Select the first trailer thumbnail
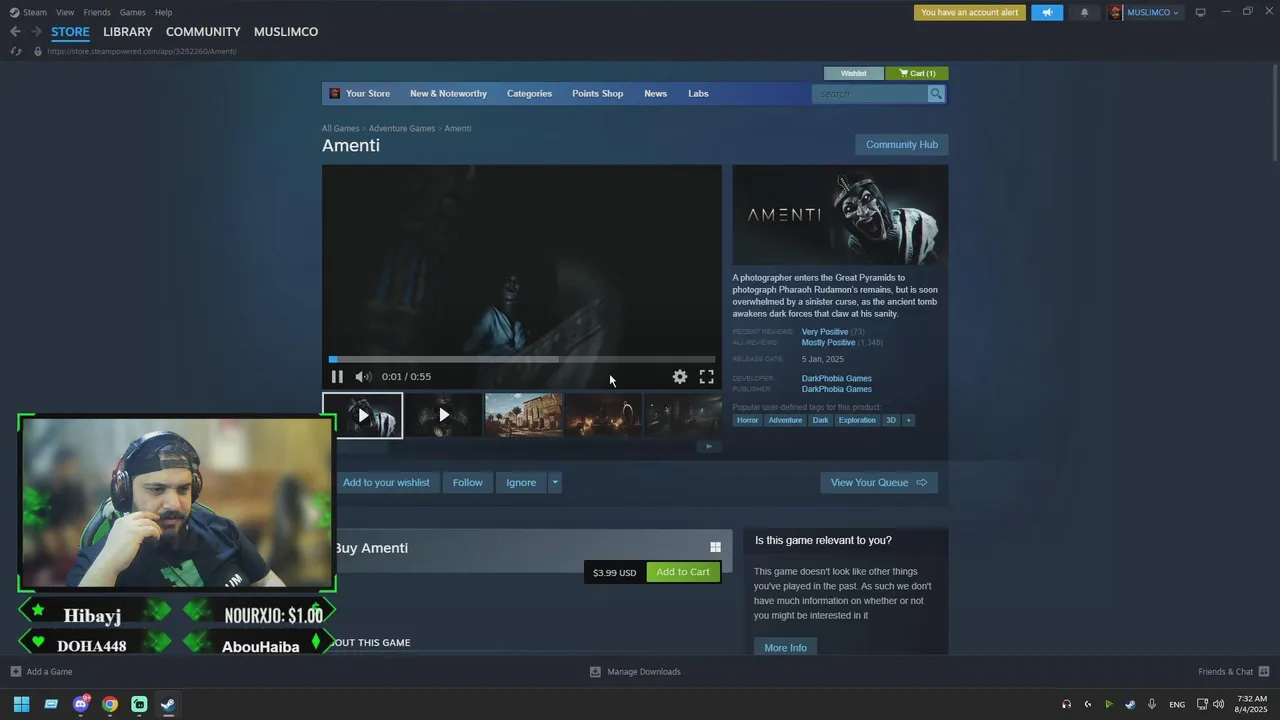The height and width of the screenshot is (720, 1280). click(362, 415)
